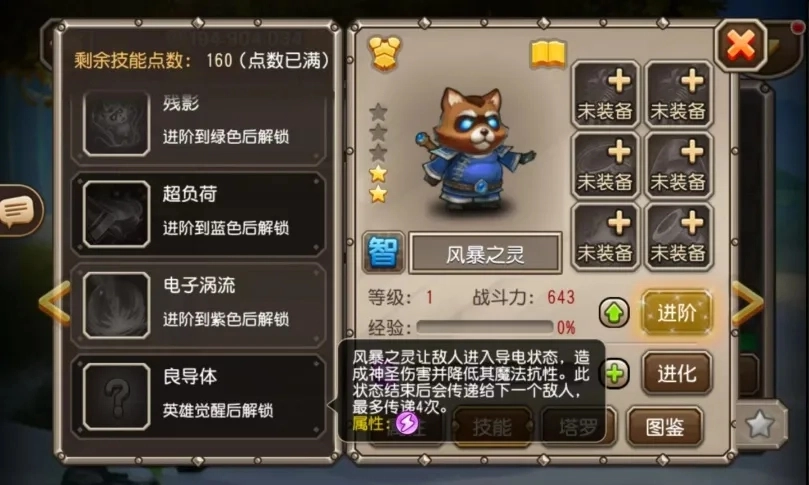809x485 pixels.
Task: Tap the 超负荷 skill icon
Action: (x=117, y=214)
